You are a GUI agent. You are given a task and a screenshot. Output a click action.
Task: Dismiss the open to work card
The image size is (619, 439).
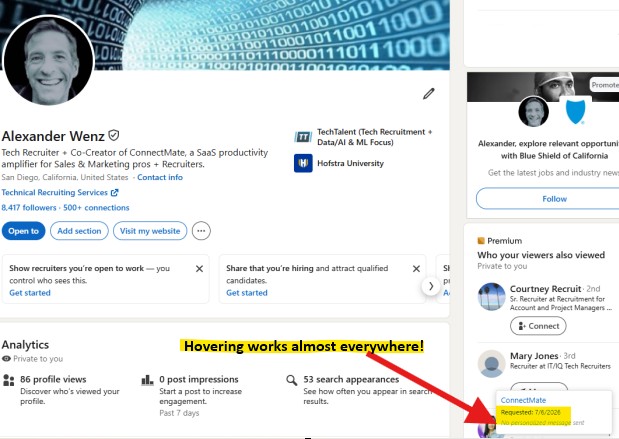pos(199,269)
